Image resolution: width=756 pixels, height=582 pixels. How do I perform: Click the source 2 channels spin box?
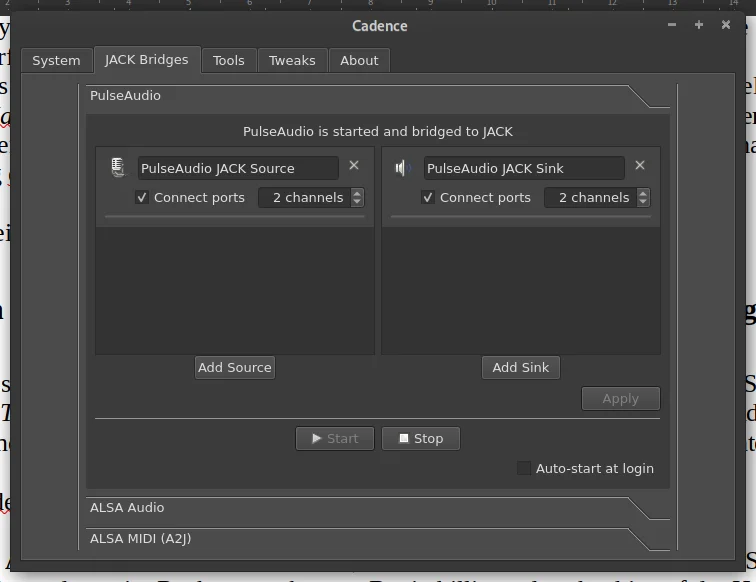click(311, 198)
